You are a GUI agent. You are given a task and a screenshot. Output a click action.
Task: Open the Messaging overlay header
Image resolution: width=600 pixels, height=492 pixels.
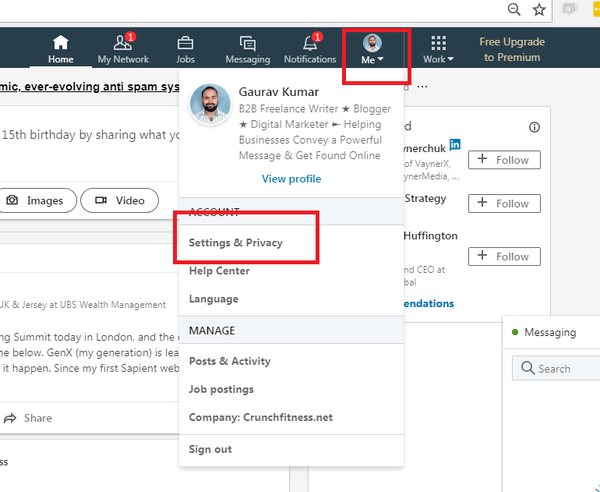click(551, 332)
